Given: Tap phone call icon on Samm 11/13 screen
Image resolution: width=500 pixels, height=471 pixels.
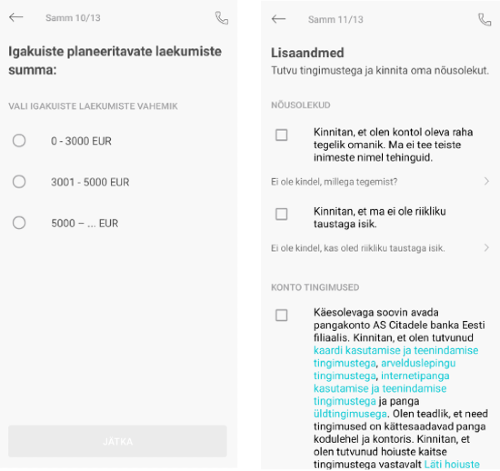Looking at the screenshot, I should (x=484, y=19).
